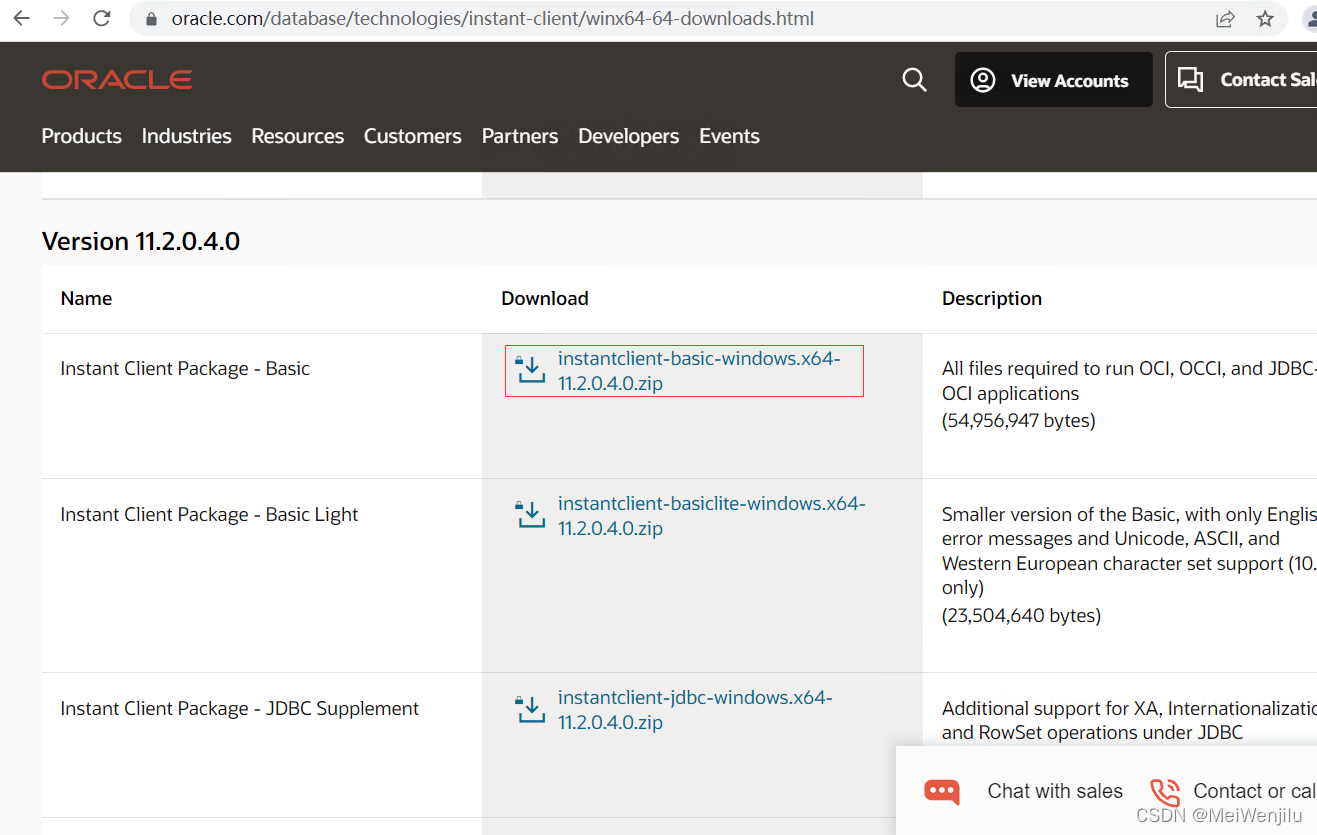
Task: Bookmark the page with the star icon
Action: click(x=1265, y=19)
